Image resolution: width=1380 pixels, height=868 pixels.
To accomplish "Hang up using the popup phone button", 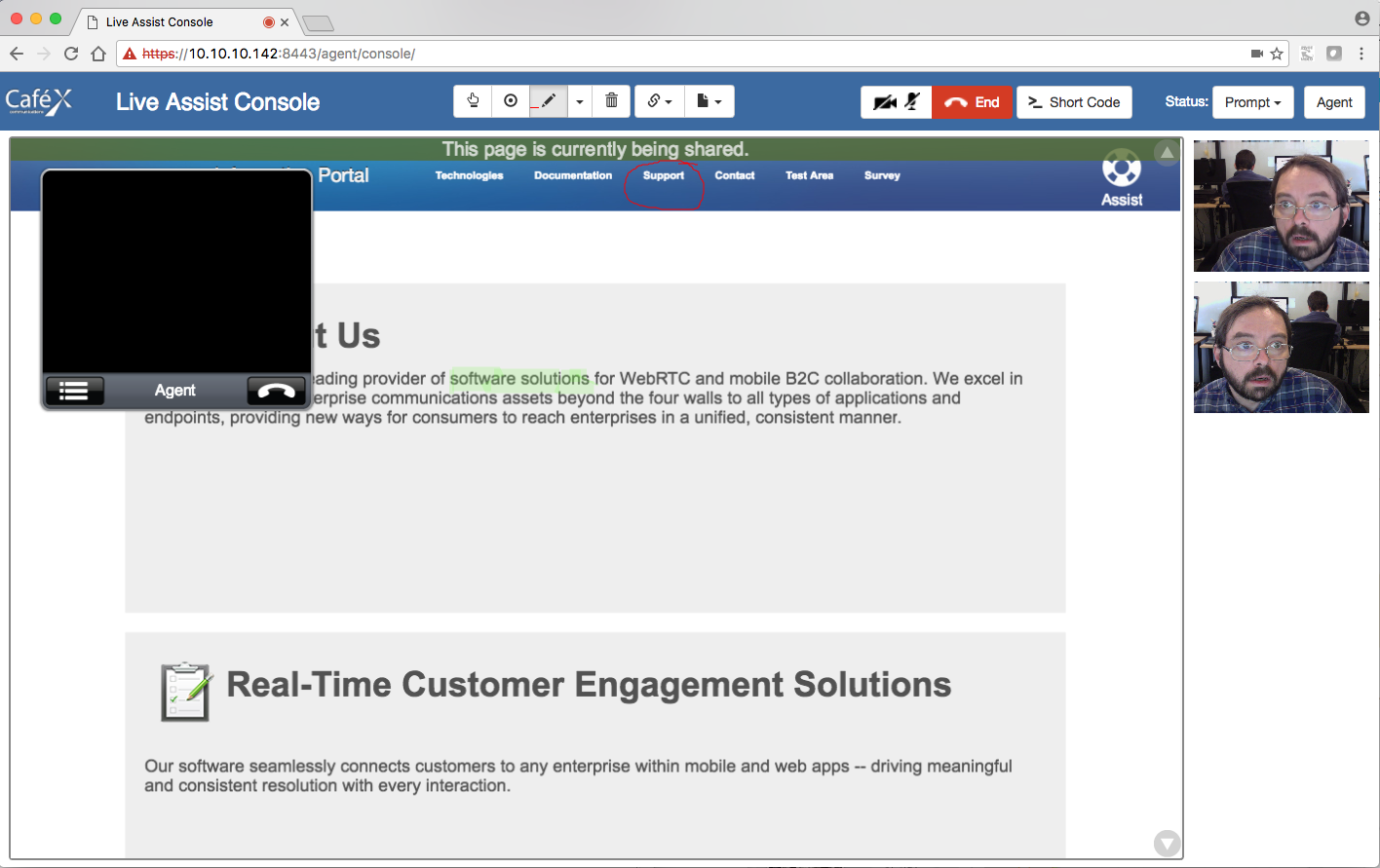I will coord(277,391).
